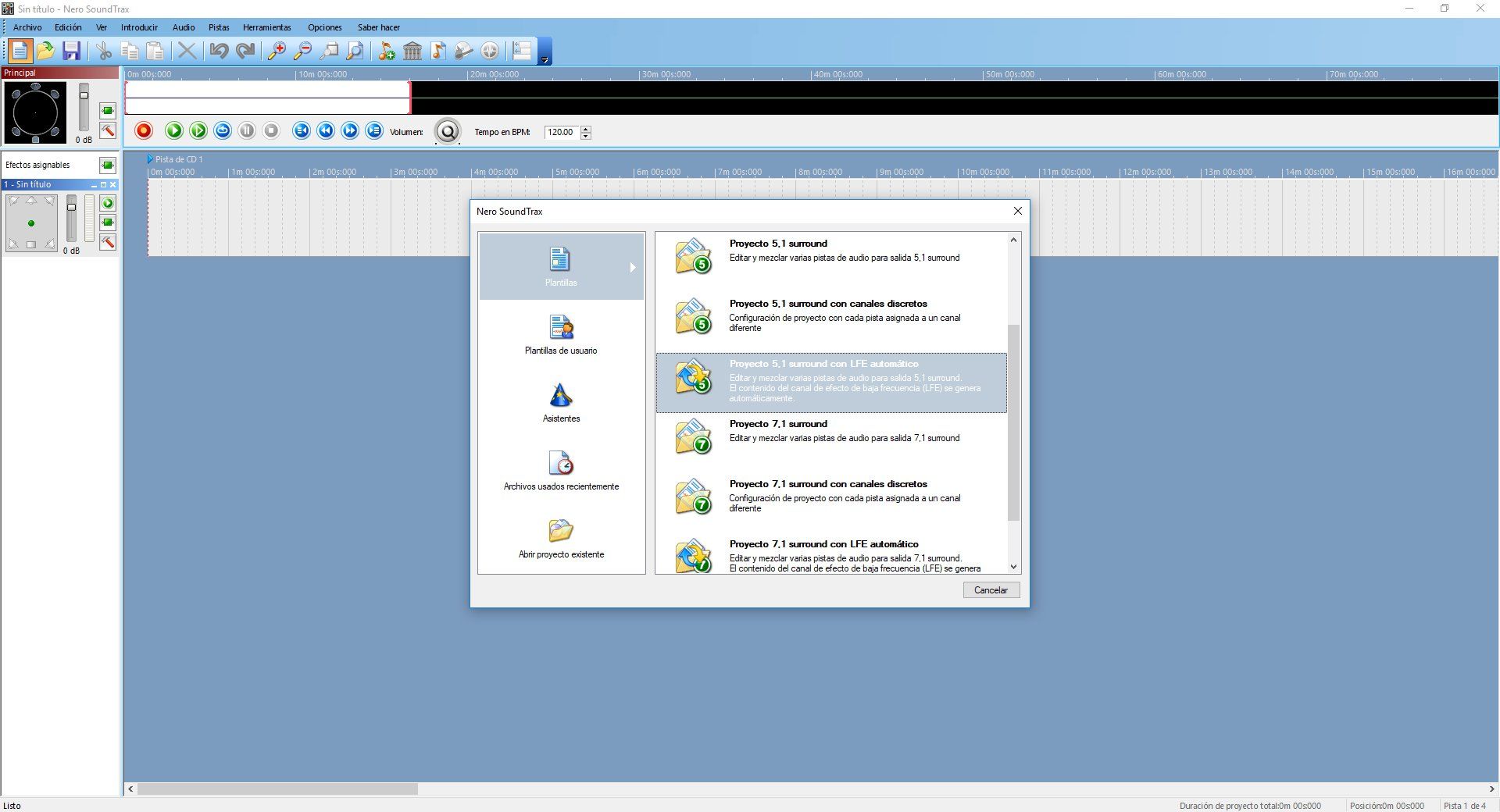Start recording with the red Record button

click(x=144, y=130)
